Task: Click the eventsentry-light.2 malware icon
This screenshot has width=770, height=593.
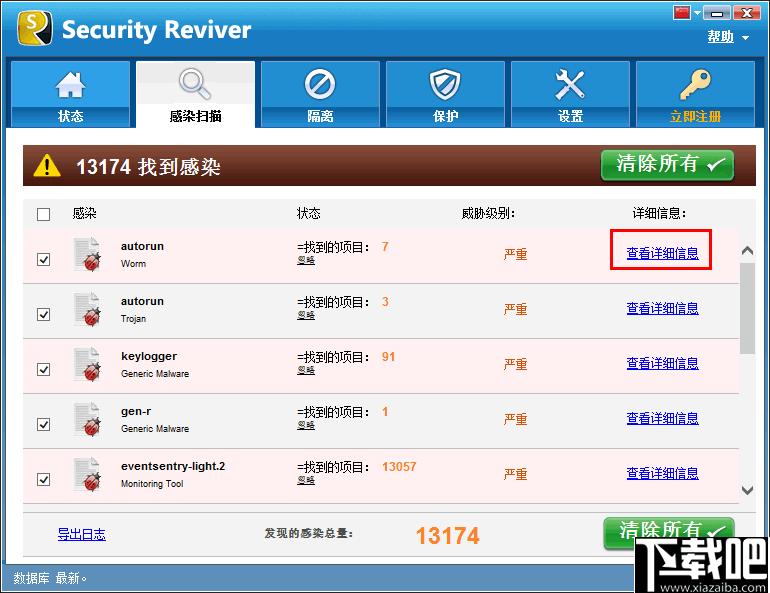Action: click(87, 474)
